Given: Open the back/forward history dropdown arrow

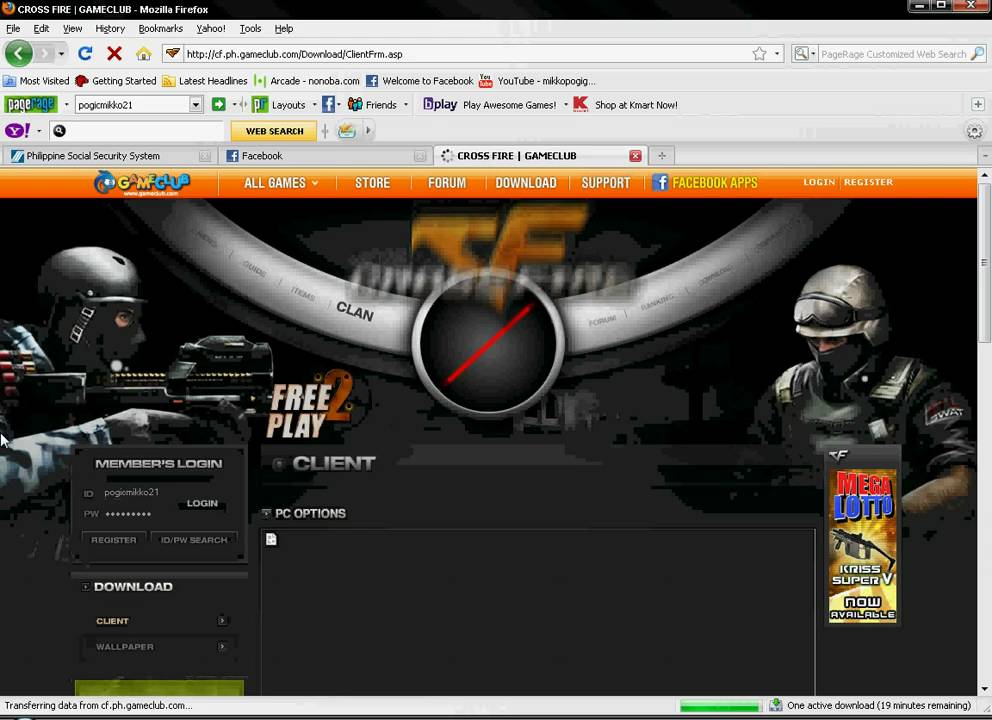Looking at the screenshot, I should coord(61,54).
